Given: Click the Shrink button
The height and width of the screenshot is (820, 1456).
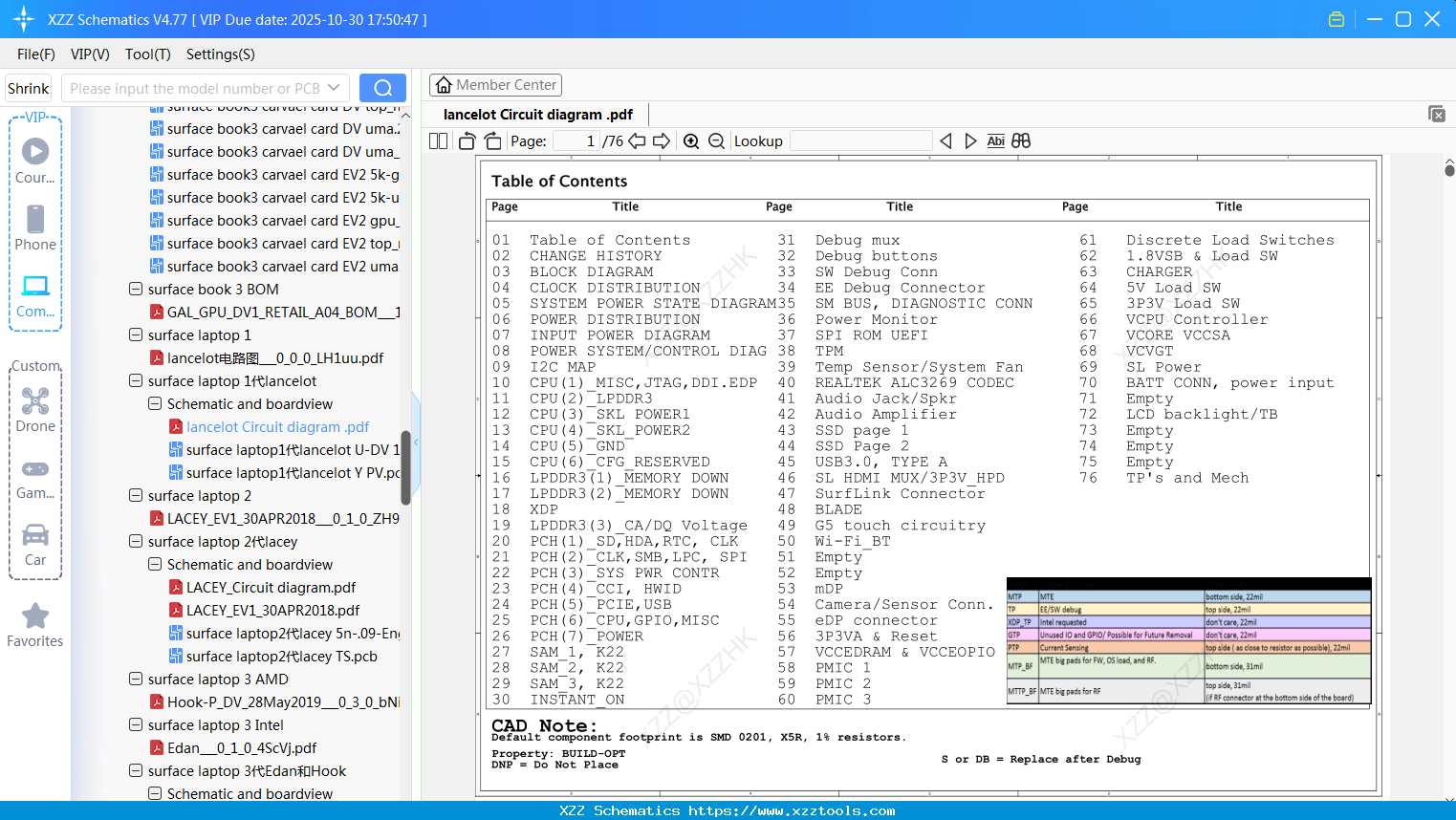Looking at the screenshot, I should tap(28, 88).
